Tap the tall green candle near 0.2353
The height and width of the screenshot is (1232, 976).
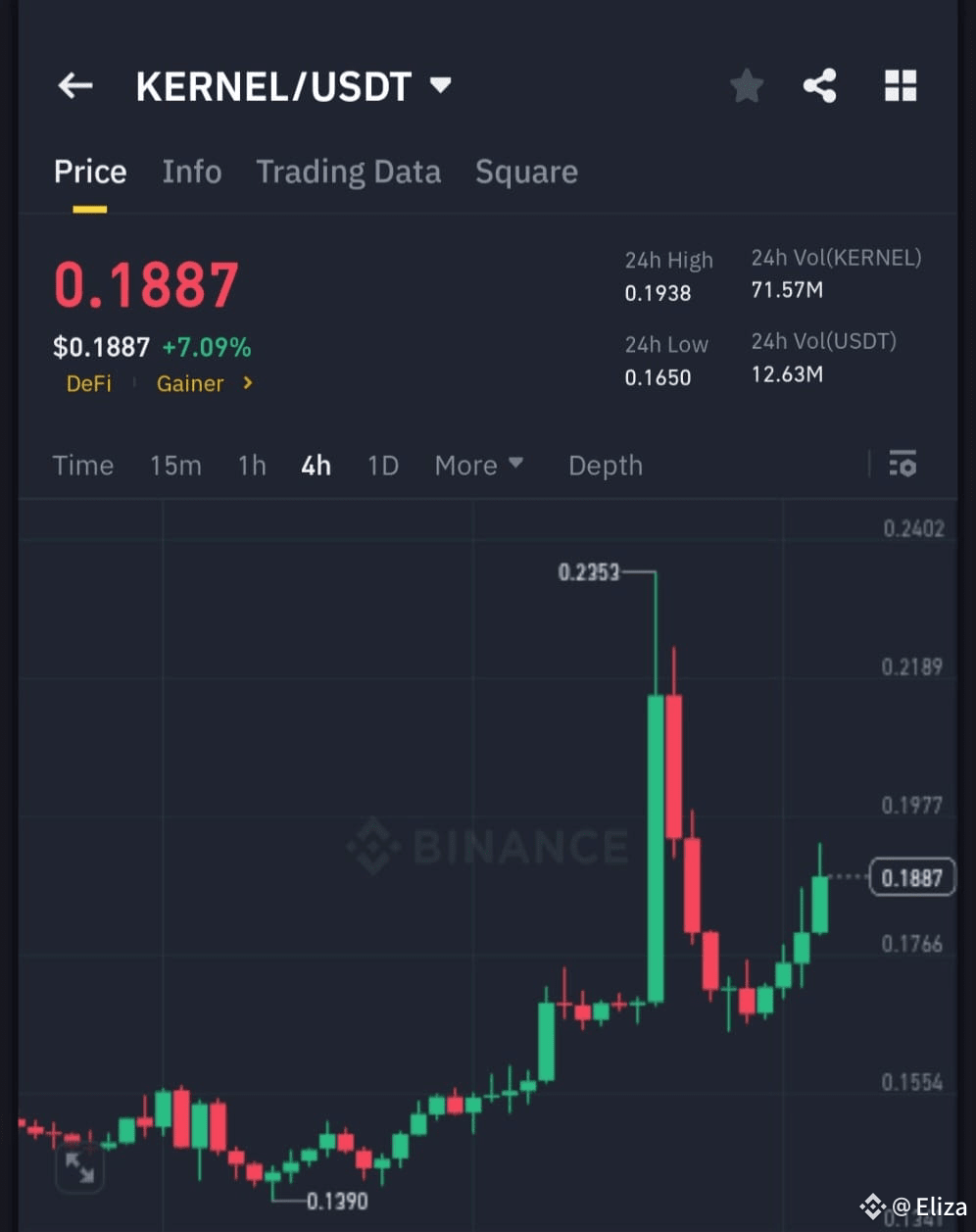pos(656,848)
